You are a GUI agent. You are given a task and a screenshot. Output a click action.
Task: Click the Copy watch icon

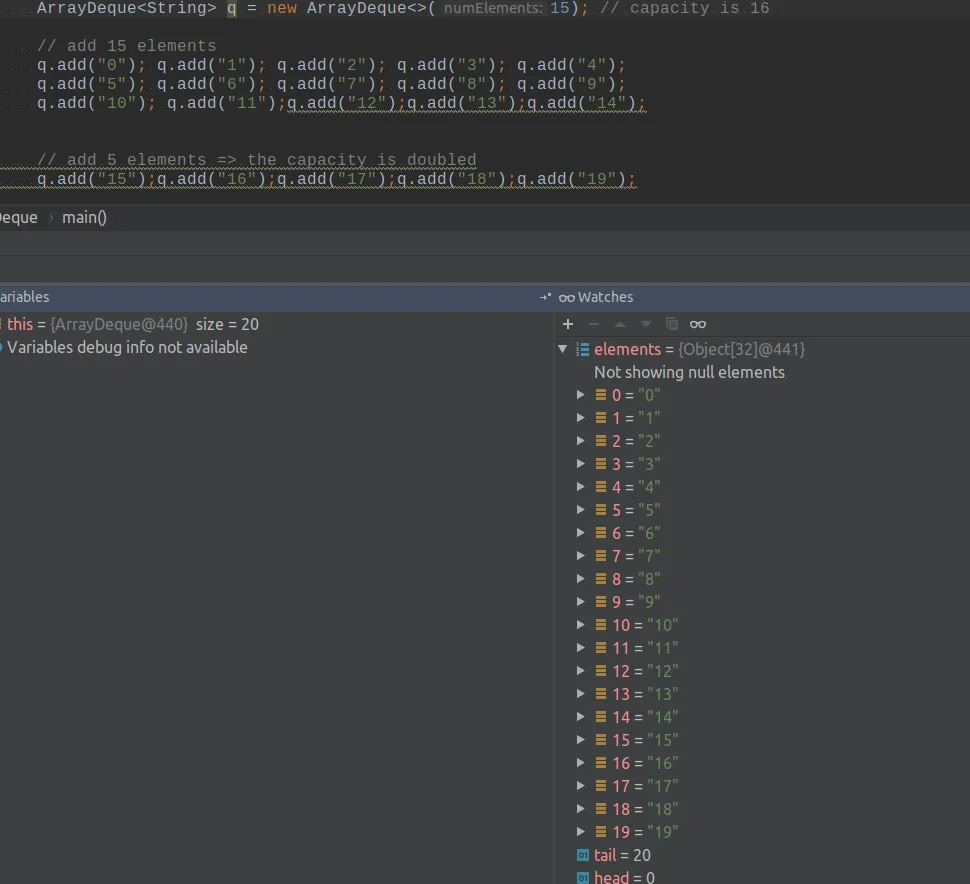click(x=672, y=324)
